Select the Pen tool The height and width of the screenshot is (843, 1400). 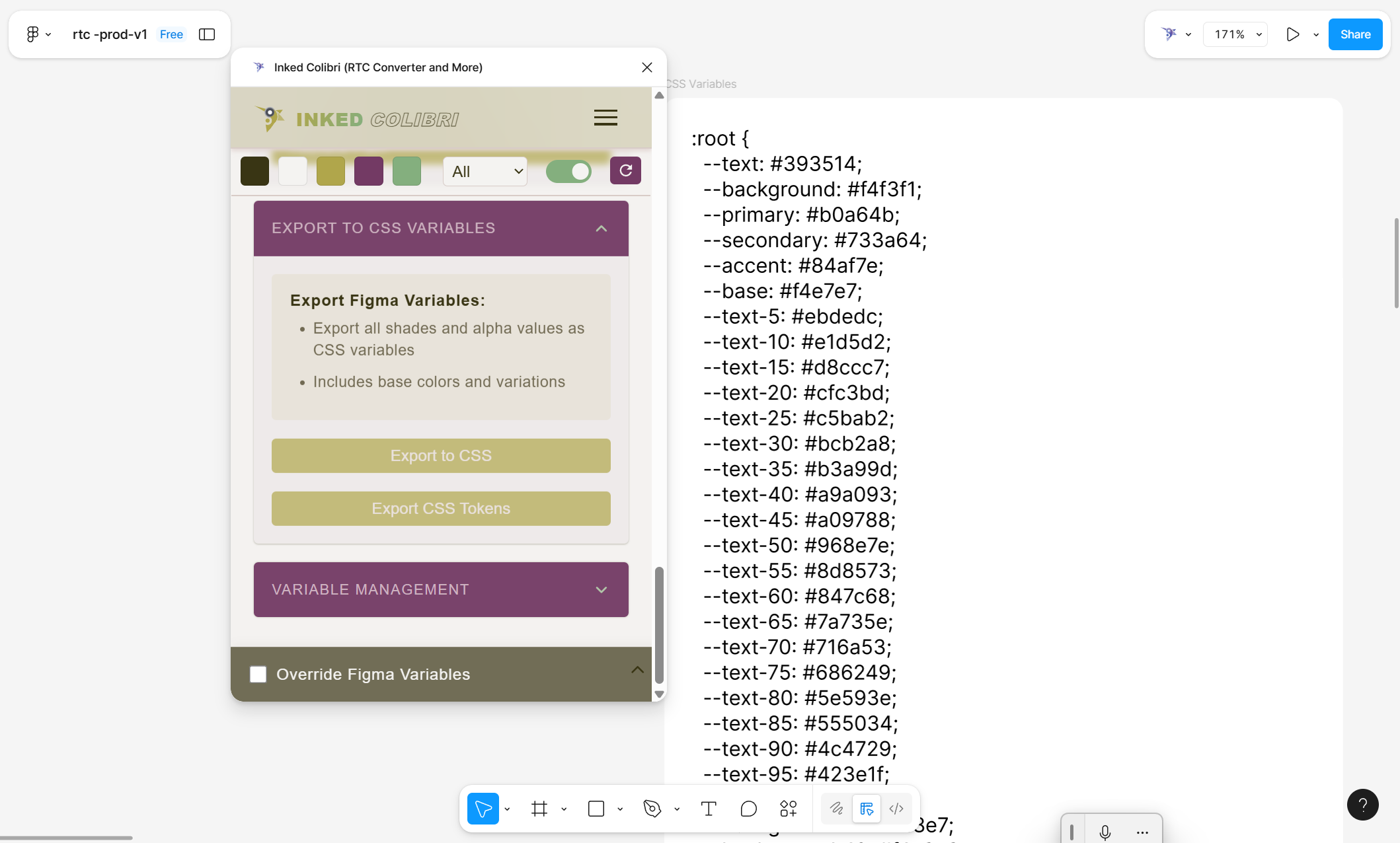pos(652,808)
